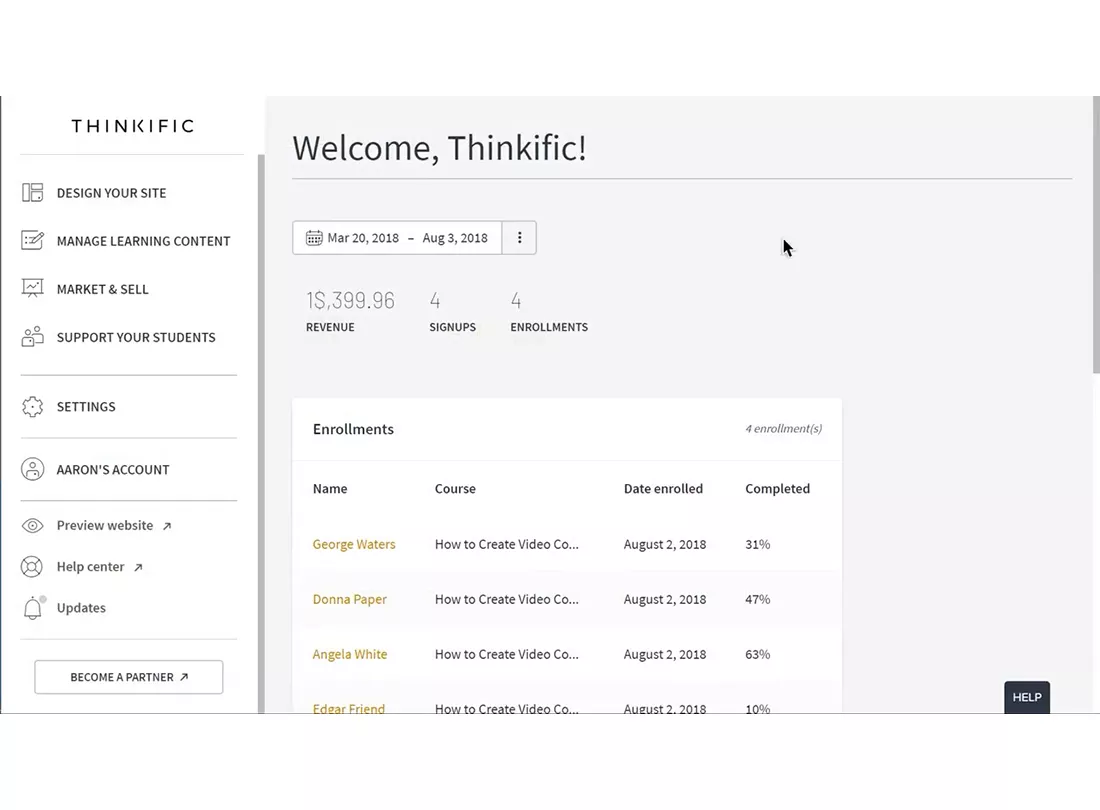Click the Welcome, Thinkific! heading

click(439, 148)
